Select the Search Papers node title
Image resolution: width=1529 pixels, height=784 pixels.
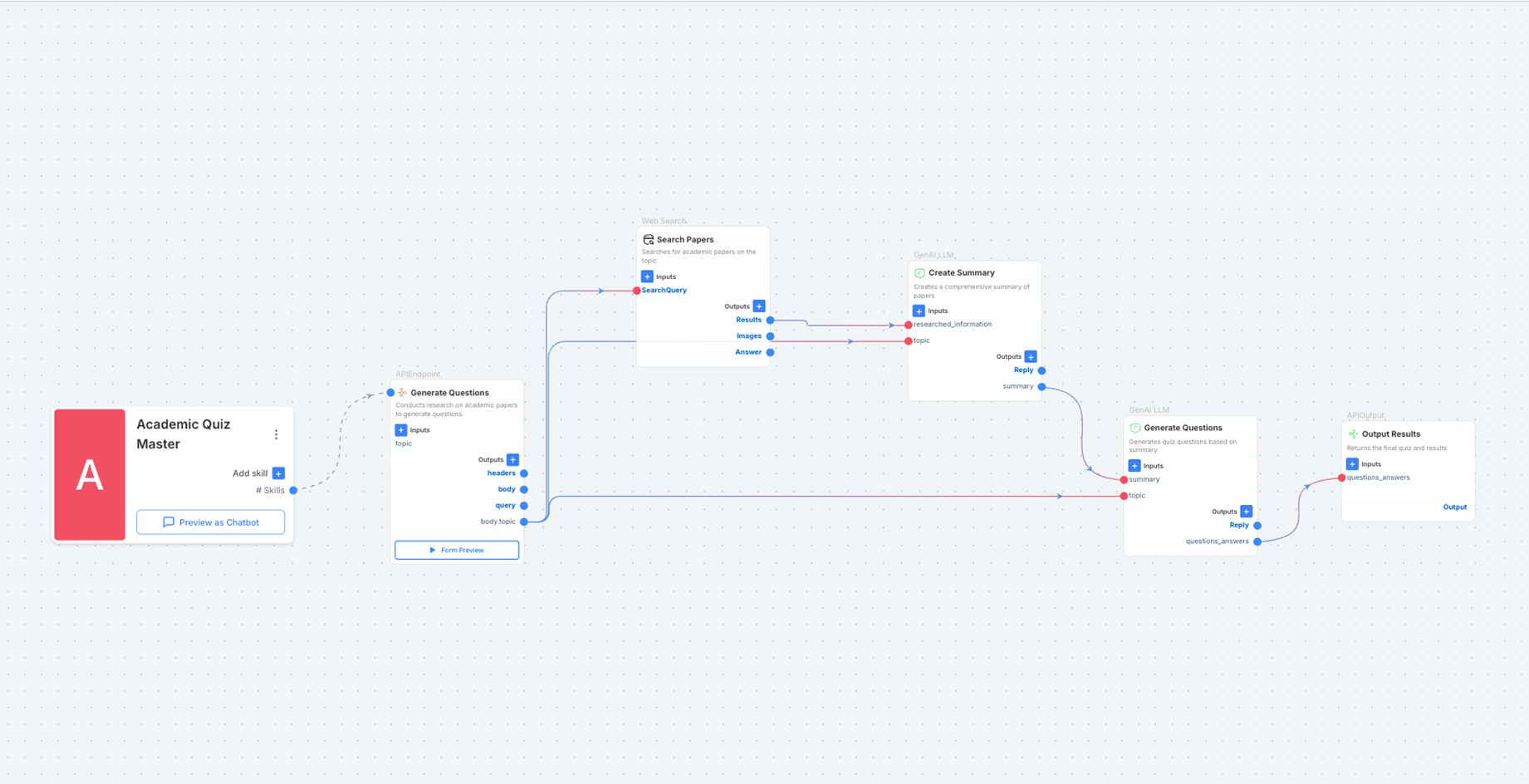tap(685, 239)
